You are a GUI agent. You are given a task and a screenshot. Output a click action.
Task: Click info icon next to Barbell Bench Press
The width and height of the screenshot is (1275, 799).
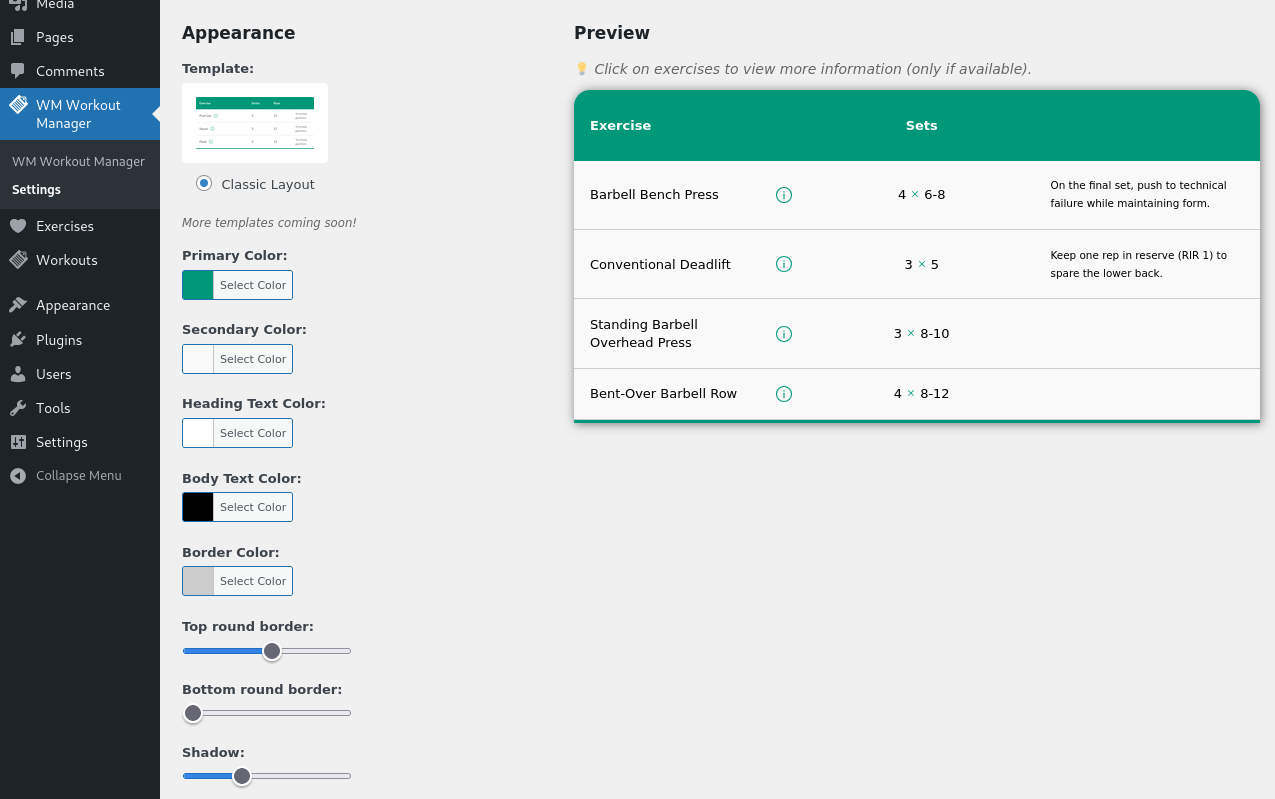(x=784, y=195)
